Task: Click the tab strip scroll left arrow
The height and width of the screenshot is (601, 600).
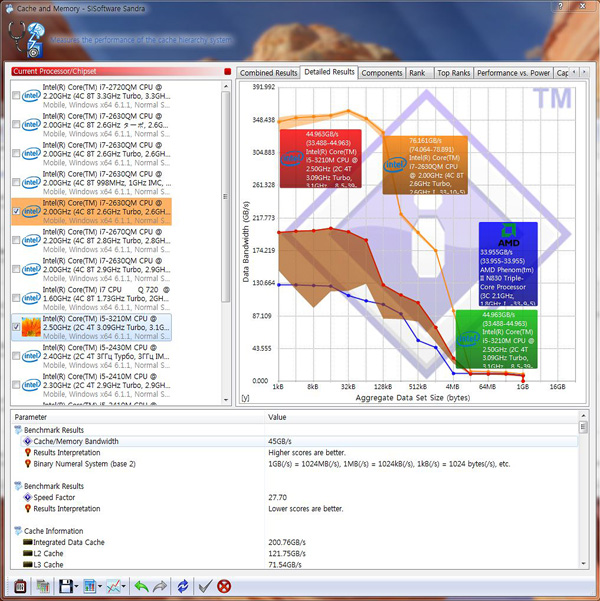Action: pyautogui.click(x=574, y=72)
